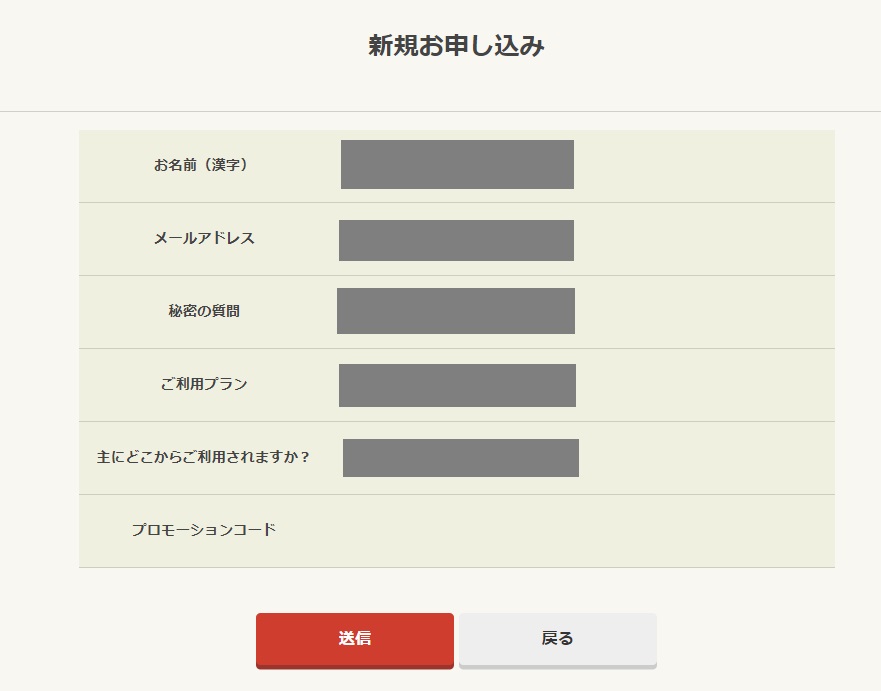Select the gray secret question value box
The image size is (881, 691).
pos(456,311)
